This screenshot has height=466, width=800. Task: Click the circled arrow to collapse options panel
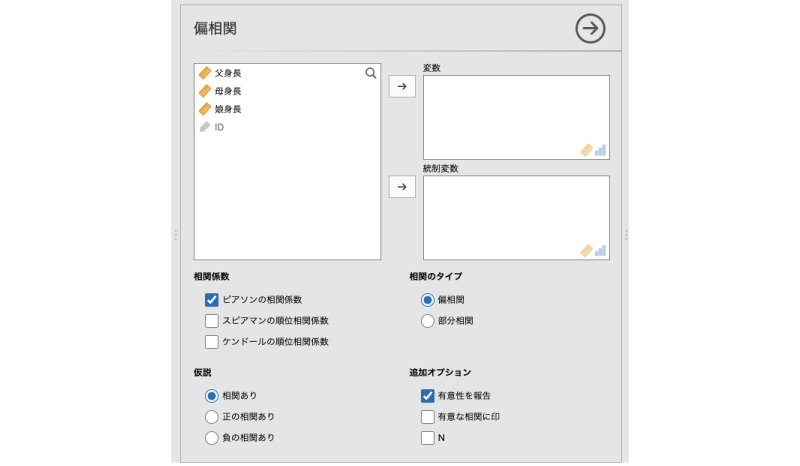[x=591, y=29]
